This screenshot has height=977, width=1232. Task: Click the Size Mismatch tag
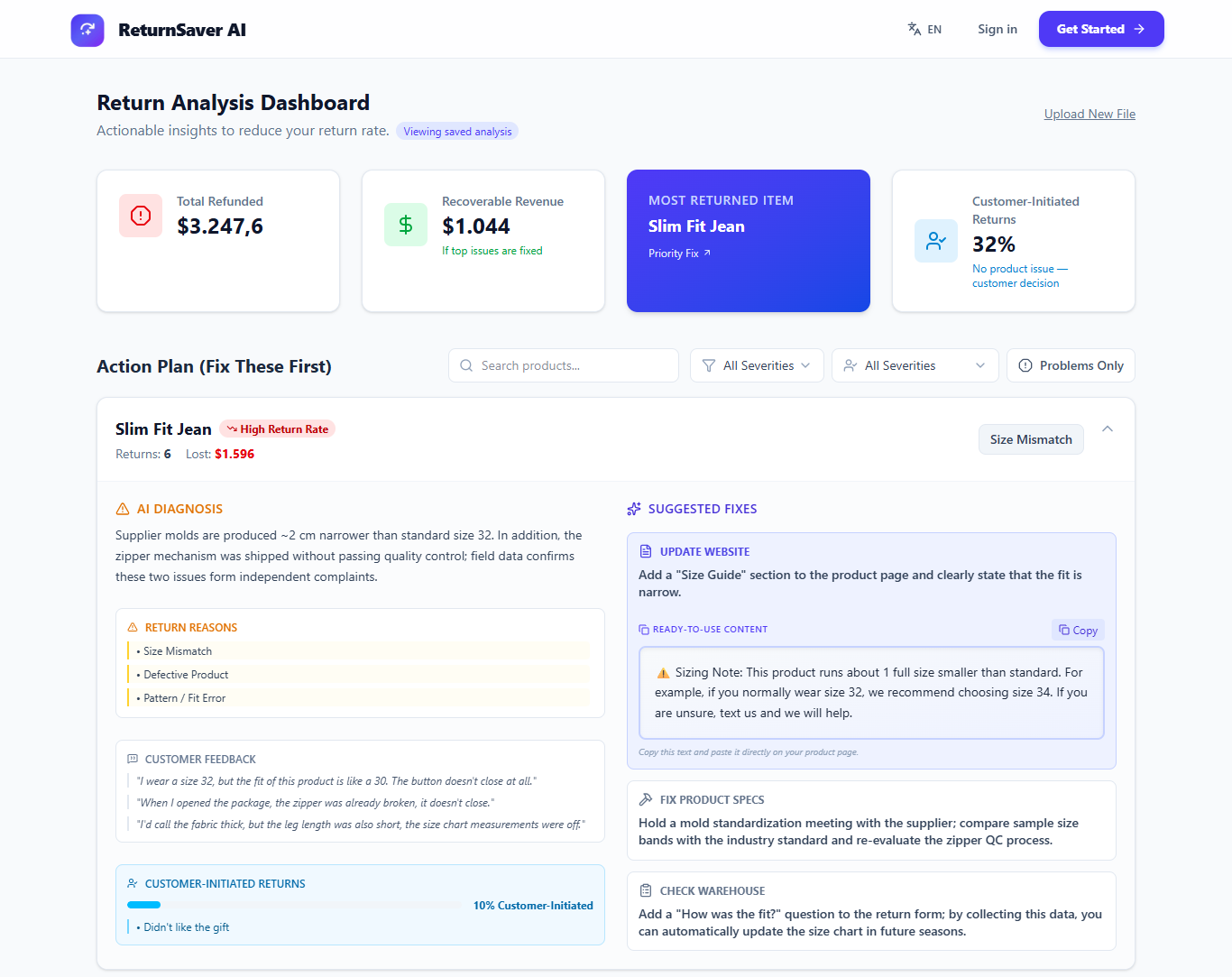[1031, 439]
